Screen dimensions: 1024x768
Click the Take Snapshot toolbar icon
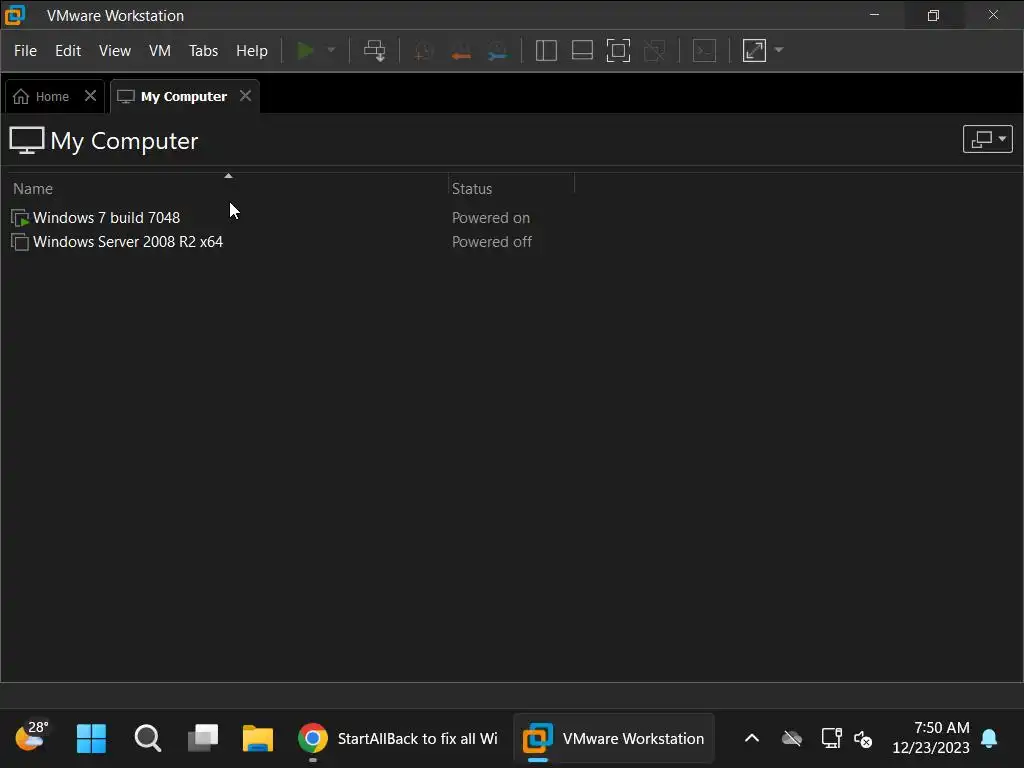pyautogui.click(x=424, y=51)
